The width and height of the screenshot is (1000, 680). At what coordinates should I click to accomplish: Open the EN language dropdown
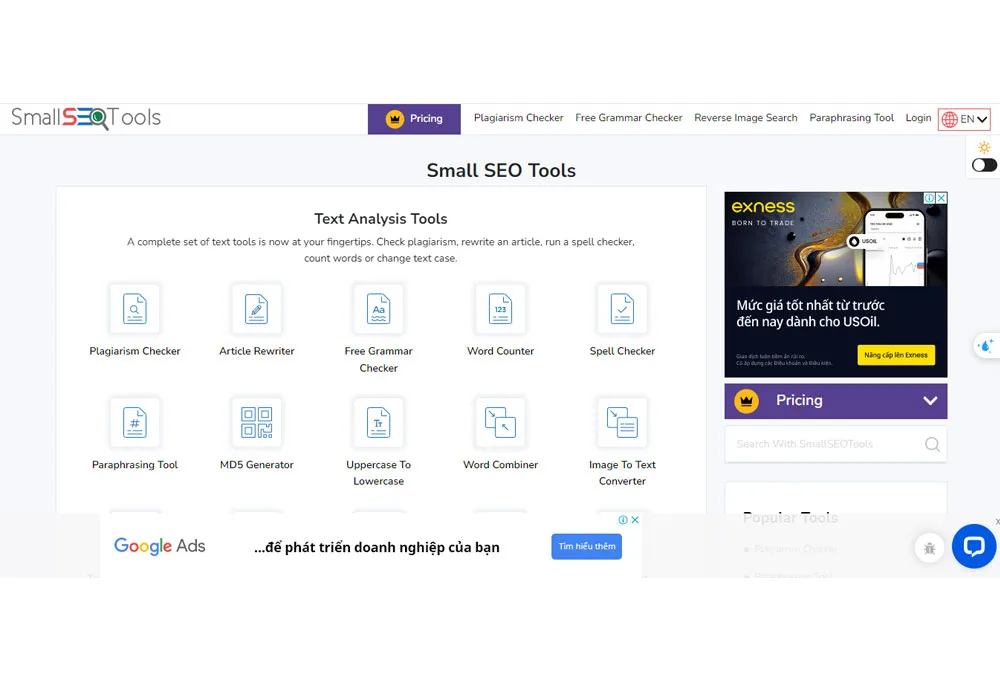(964, 119)
